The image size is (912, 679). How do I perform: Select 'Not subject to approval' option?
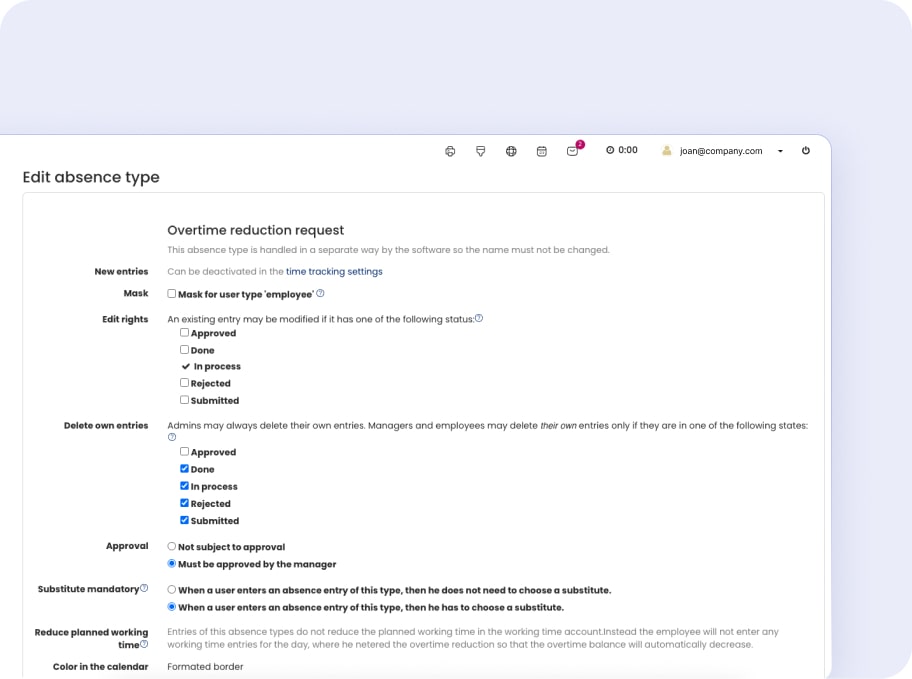click(172, 547)
